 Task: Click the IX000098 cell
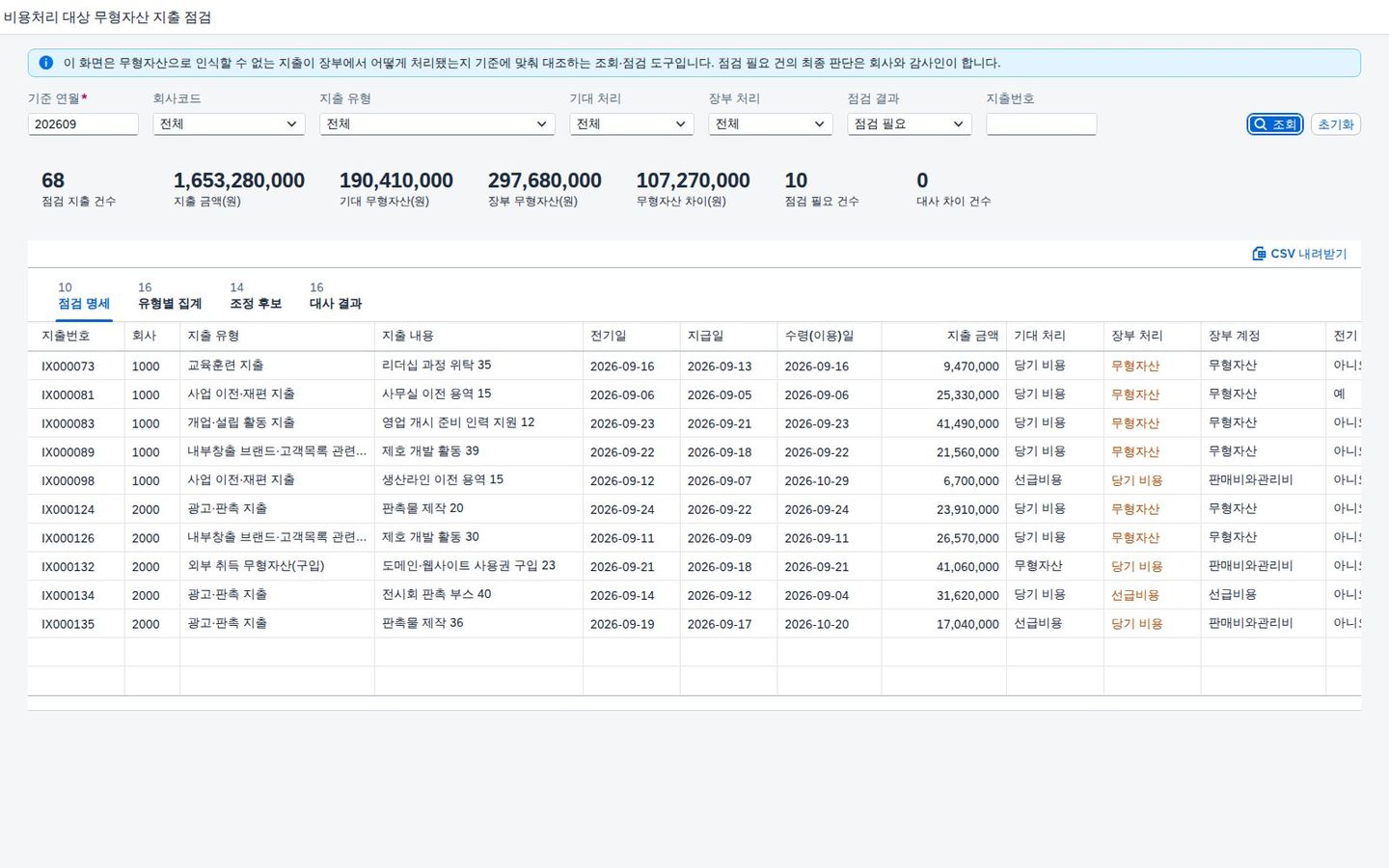pos(76,480)
